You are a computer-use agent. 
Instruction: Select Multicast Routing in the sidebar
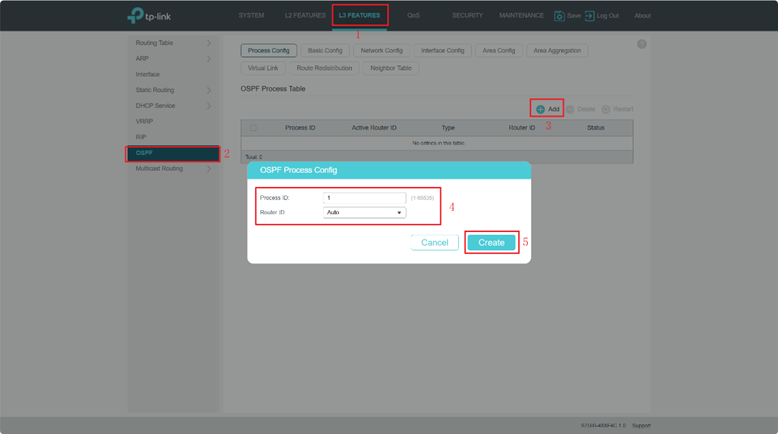pyautogui.click(x=159, y=169)
